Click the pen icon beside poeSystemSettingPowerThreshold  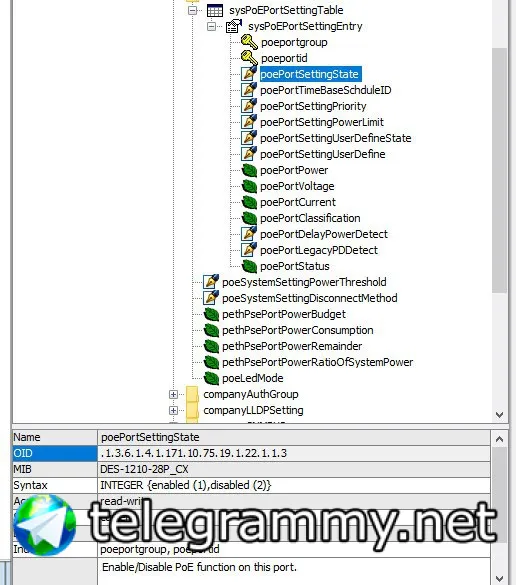tap(211, 282)
